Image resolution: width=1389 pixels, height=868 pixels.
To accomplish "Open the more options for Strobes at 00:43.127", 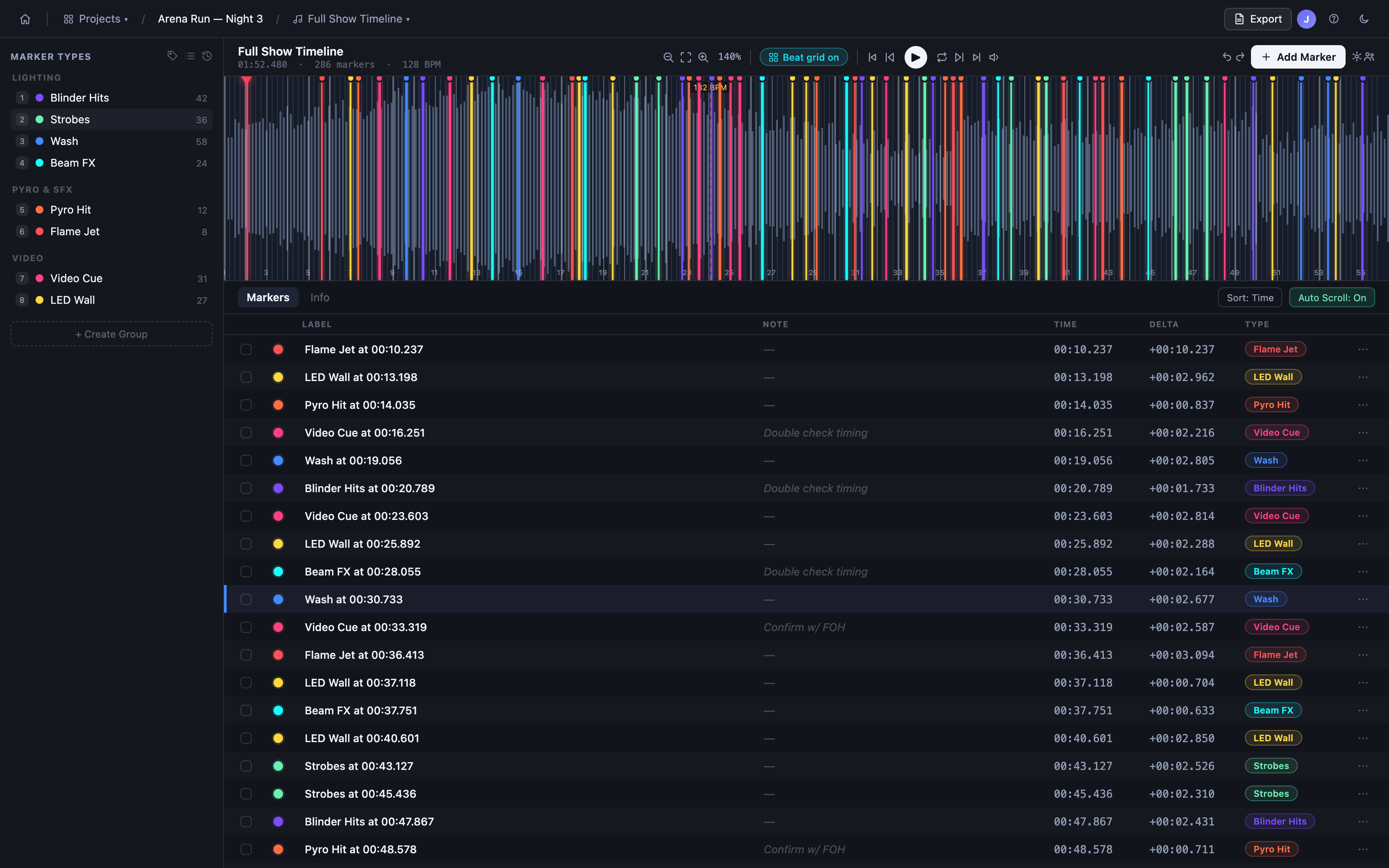I will tap(1363, 766).
